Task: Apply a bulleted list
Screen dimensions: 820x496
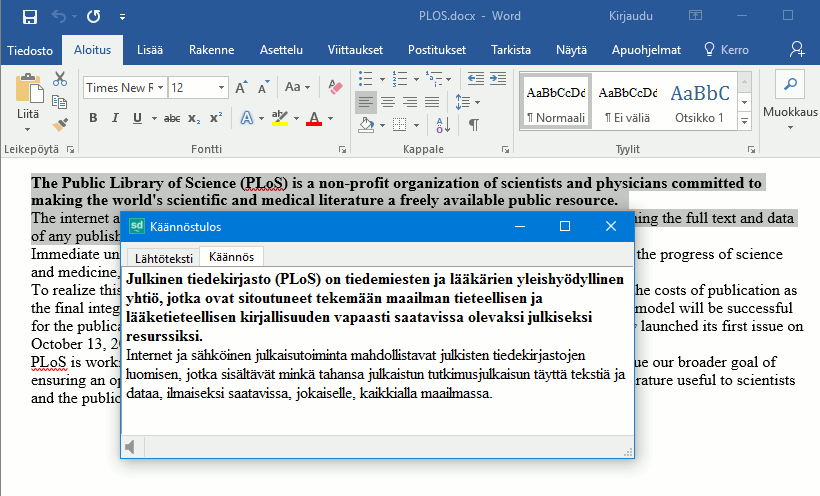Action: (x=366, y=79)
